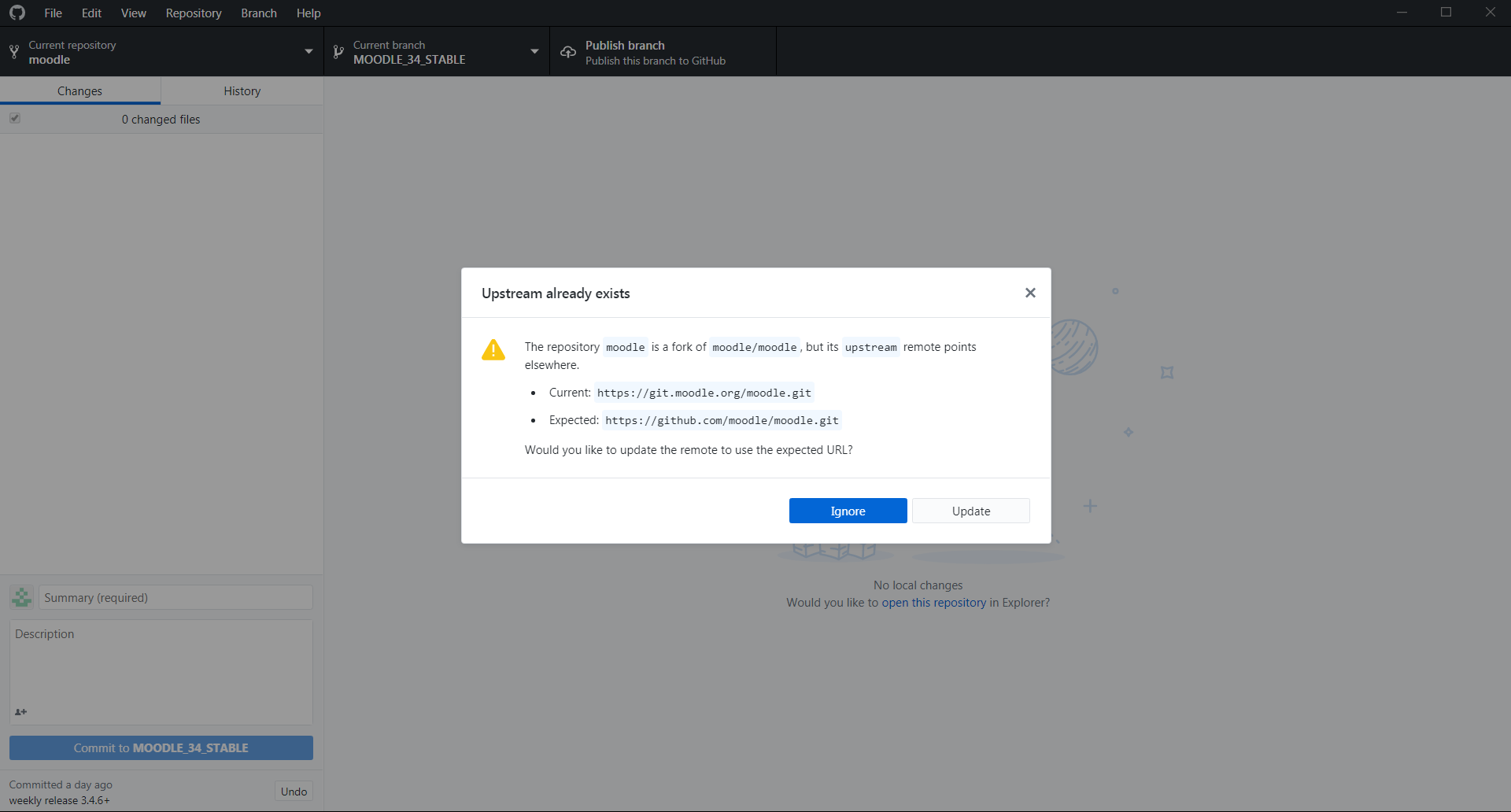Click the GitHub logo icon in the title bar
1511x812 pixels.
tap(17, 13)
